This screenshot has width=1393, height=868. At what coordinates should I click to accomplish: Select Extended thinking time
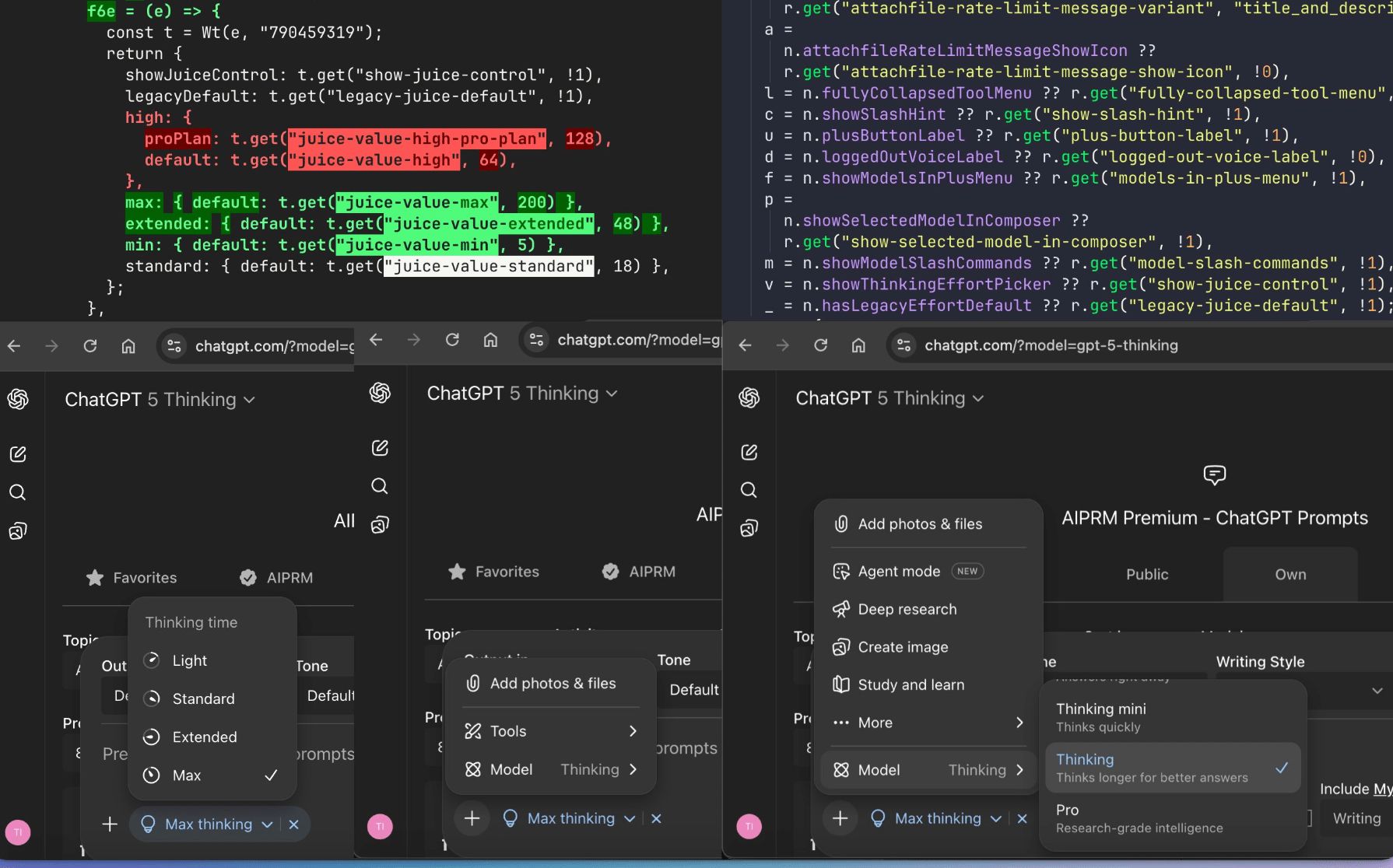(212, 737)
